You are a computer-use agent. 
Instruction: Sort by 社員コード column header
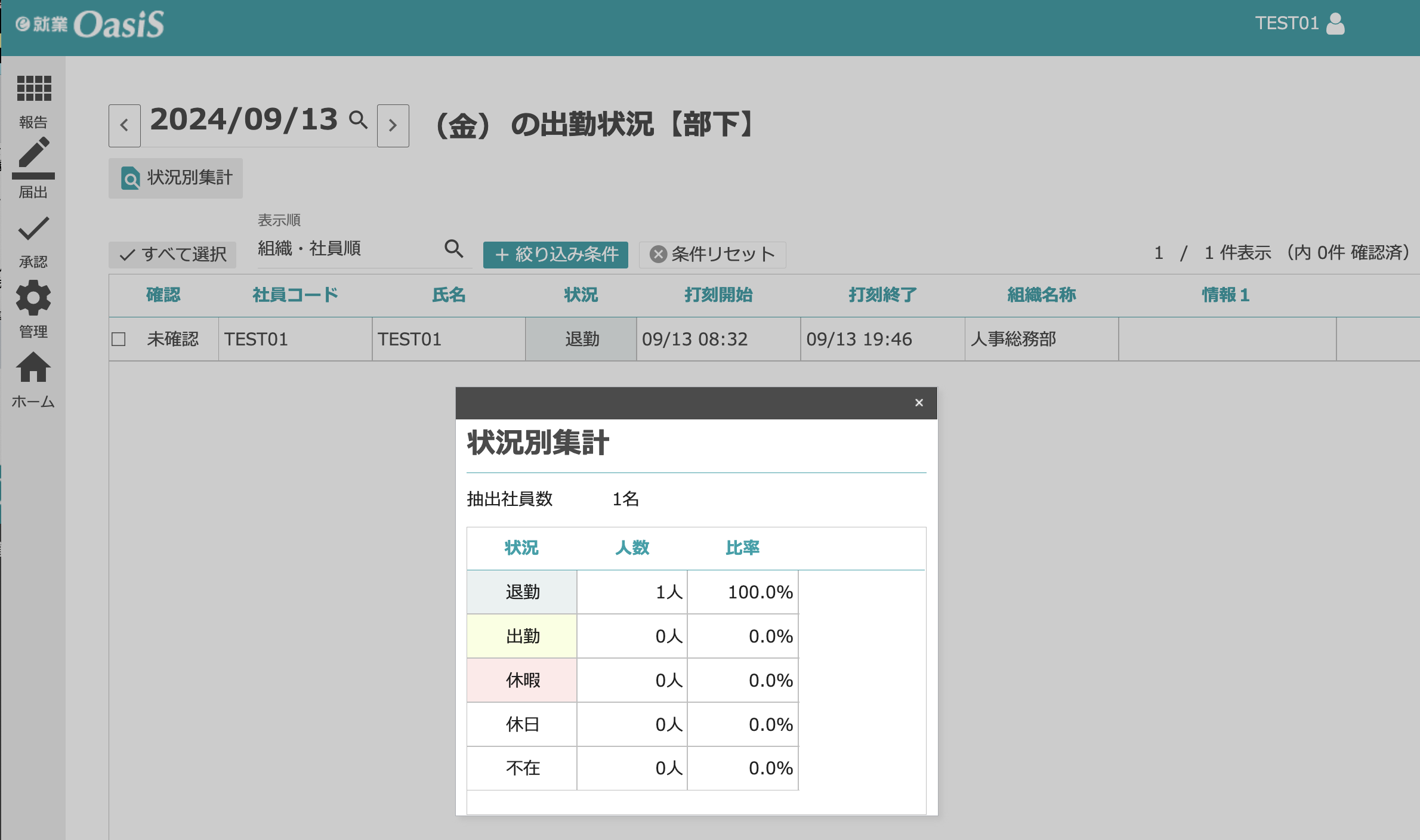click(295, 295)
